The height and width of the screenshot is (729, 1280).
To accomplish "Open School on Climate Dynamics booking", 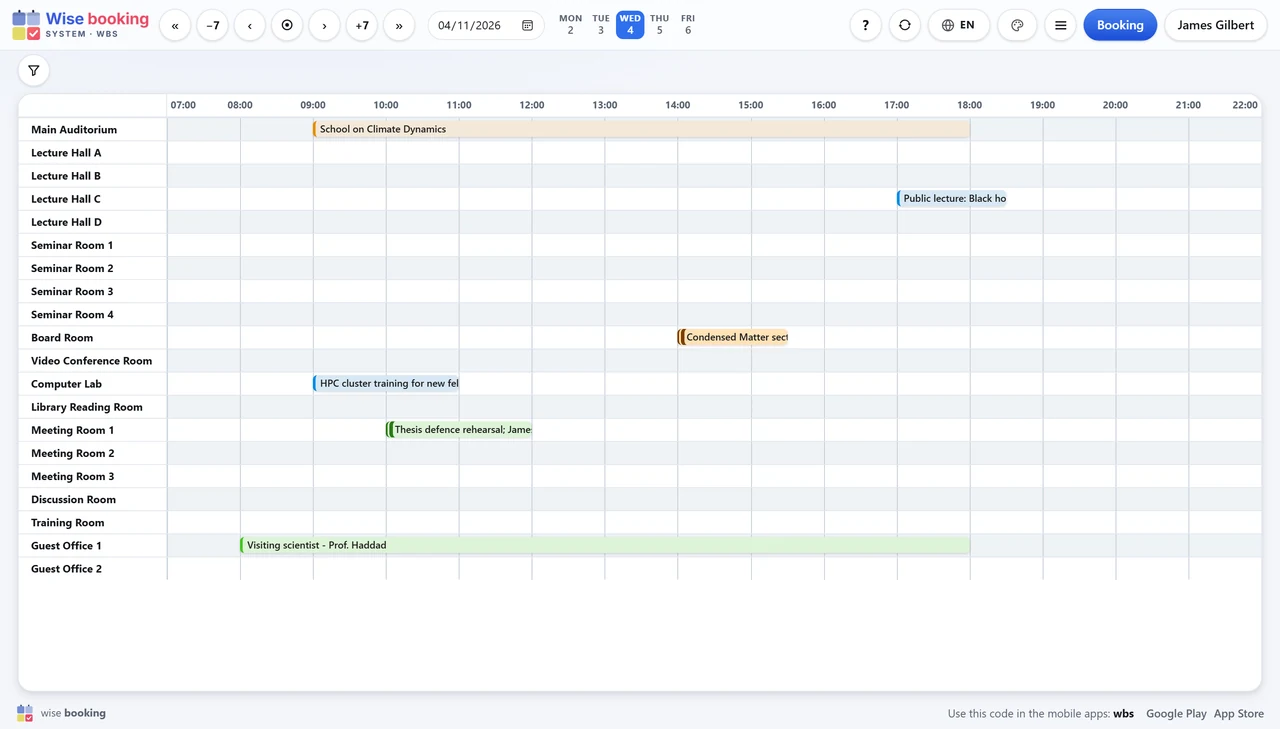I will click(641, 129).
